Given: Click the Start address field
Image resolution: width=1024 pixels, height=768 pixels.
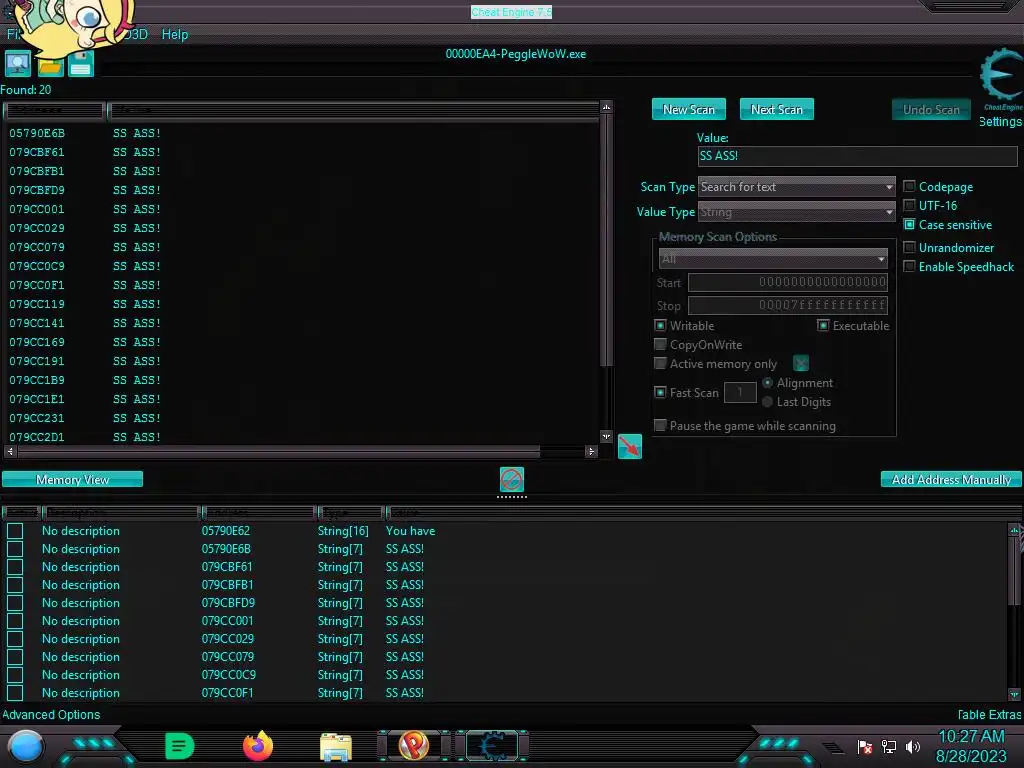Looking at the screenshot, I should tap(788, 282).
